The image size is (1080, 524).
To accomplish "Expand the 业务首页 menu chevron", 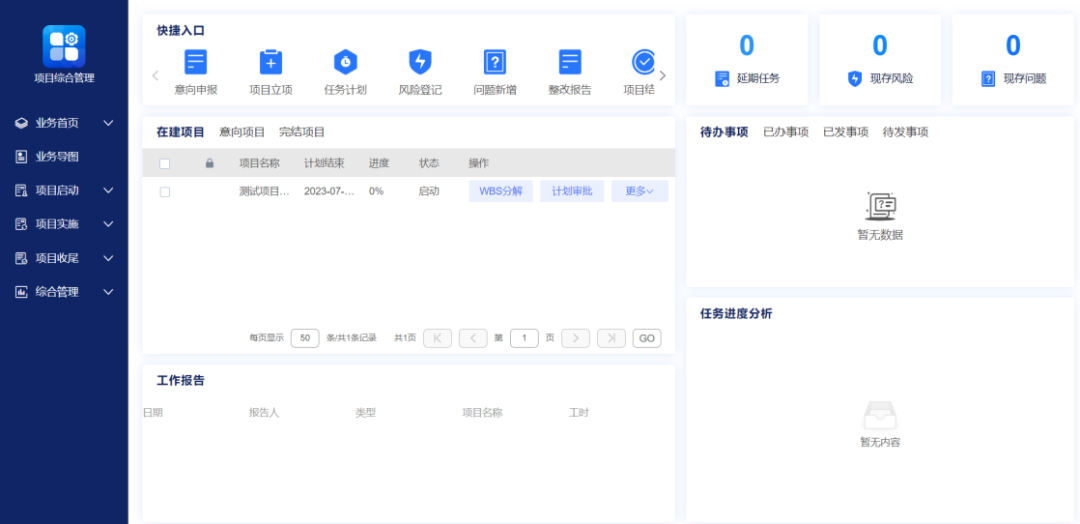I will pos(108,123).
